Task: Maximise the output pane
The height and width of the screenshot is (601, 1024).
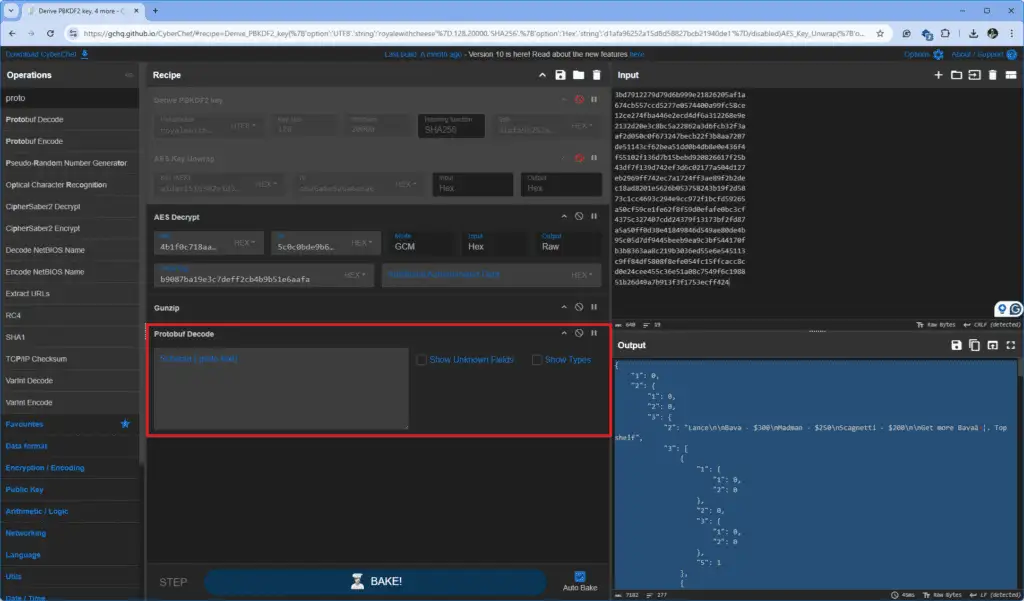Action: pyautogui.click(x=1011, y=345)
